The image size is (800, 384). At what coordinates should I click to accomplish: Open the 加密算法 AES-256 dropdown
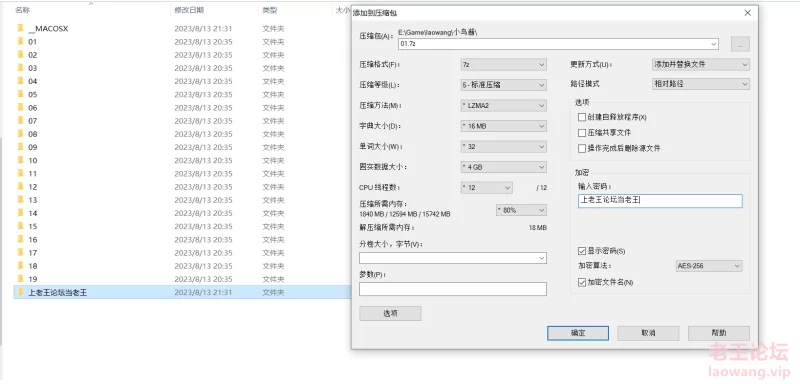(709, 266)
